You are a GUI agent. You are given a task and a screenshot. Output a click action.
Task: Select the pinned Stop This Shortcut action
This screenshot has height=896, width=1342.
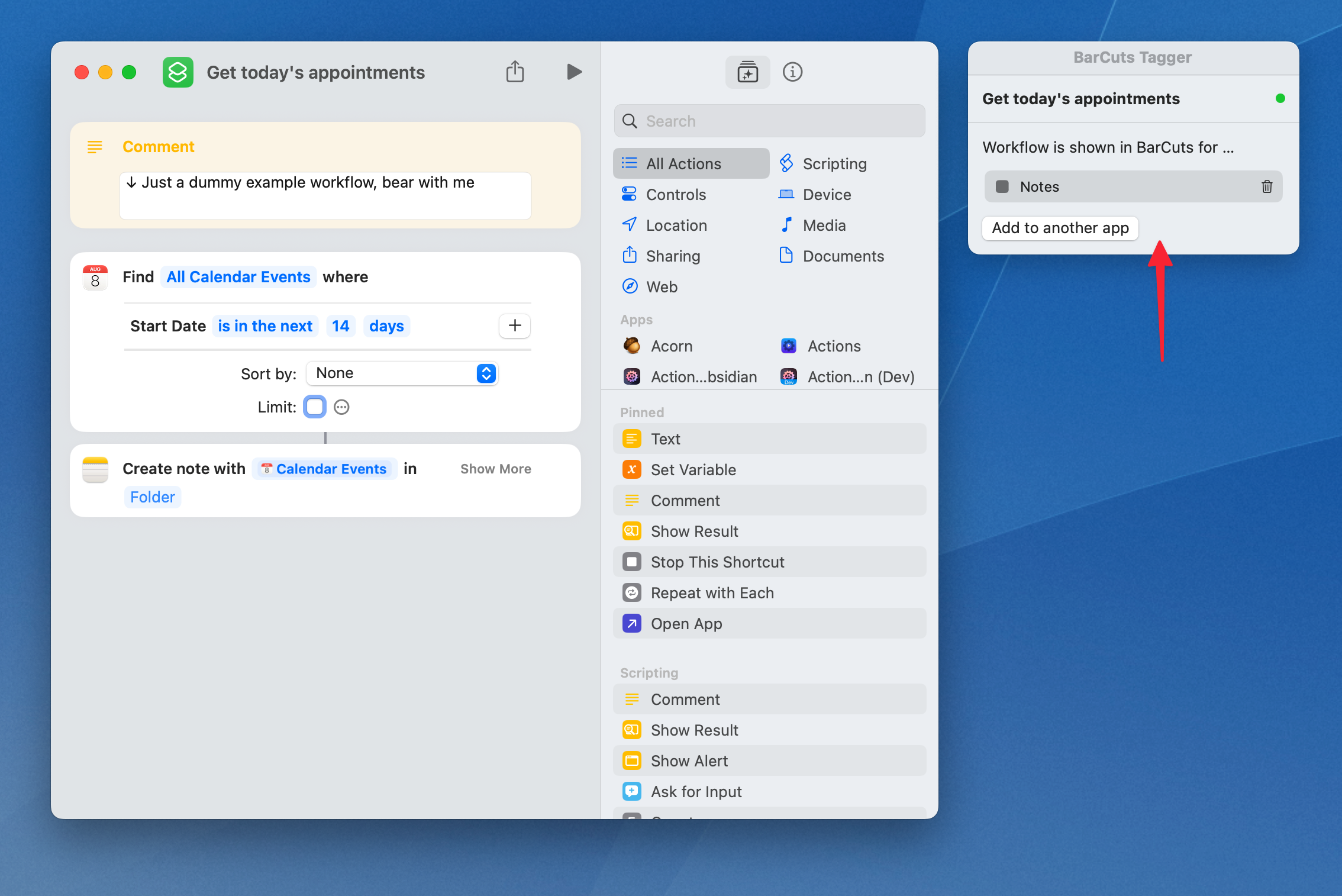(718, 562)
